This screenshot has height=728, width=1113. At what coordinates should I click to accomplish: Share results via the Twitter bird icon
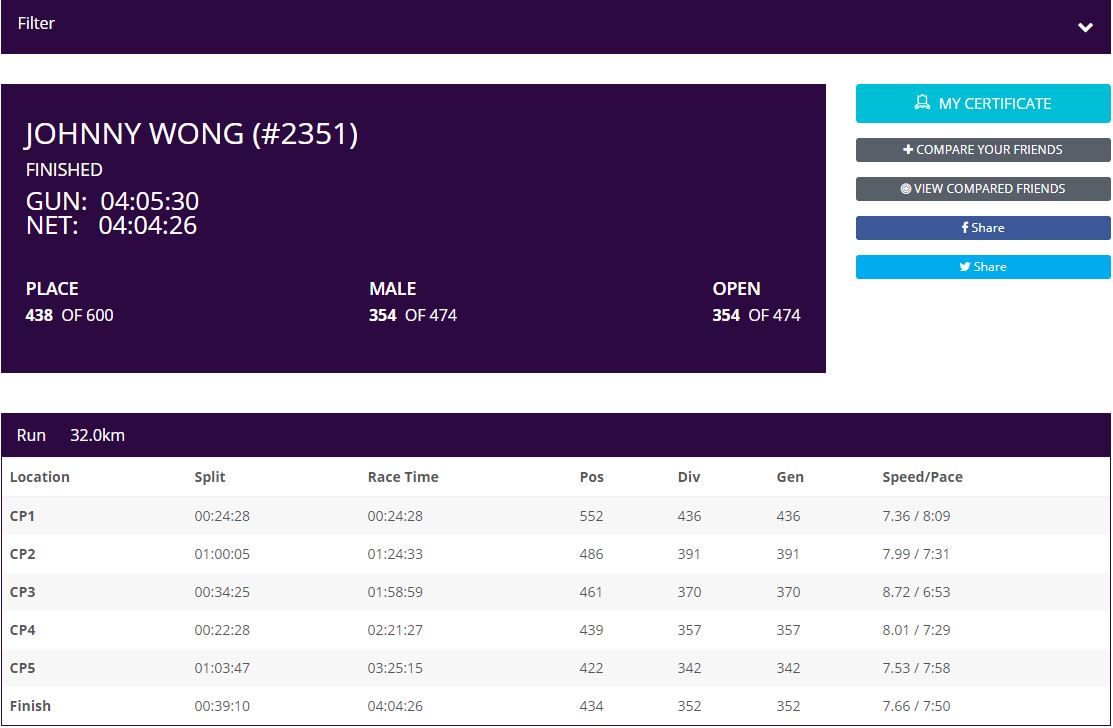965,266
